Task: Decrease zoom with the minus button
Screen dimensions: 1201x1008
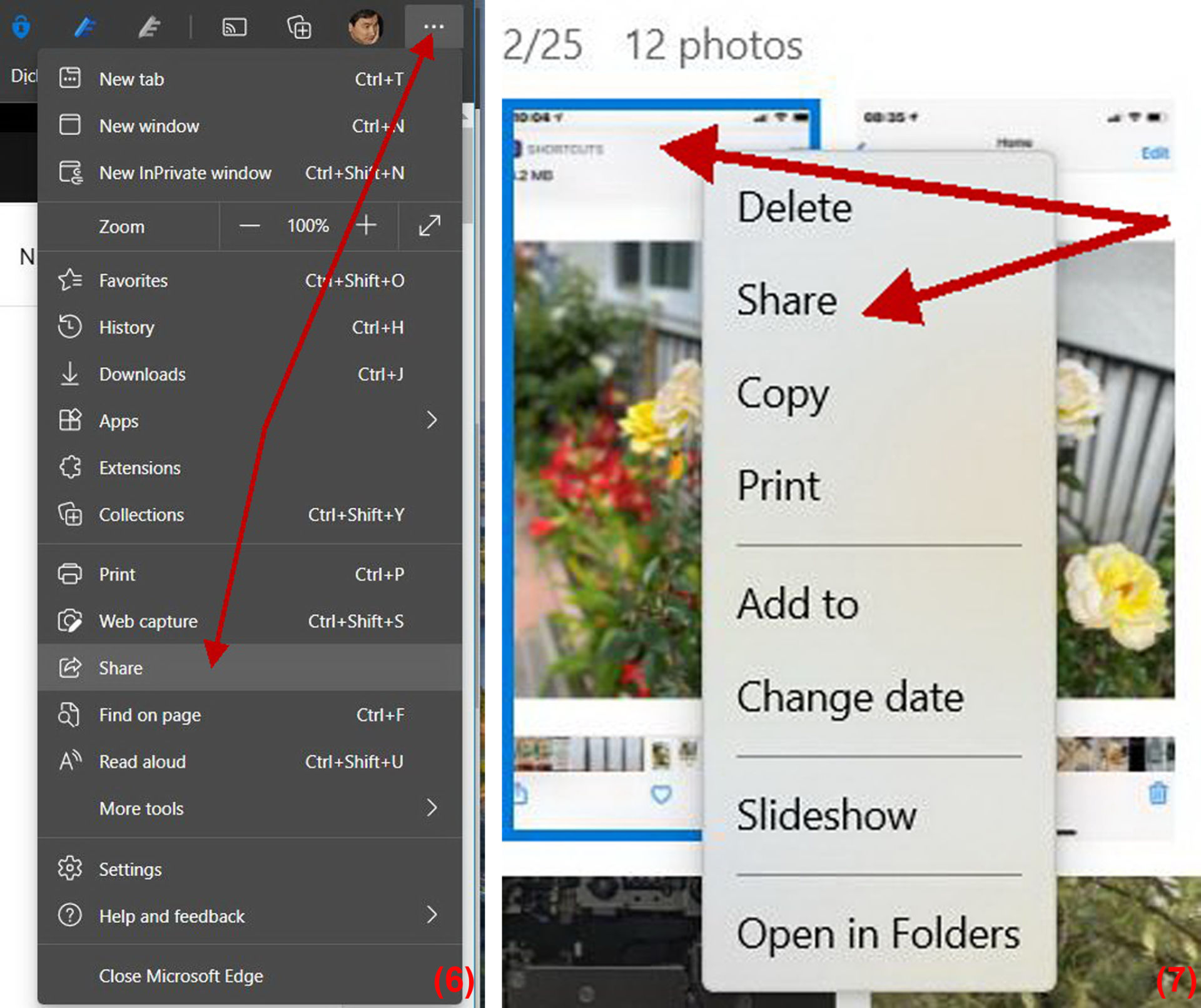Action: (250, 226)
